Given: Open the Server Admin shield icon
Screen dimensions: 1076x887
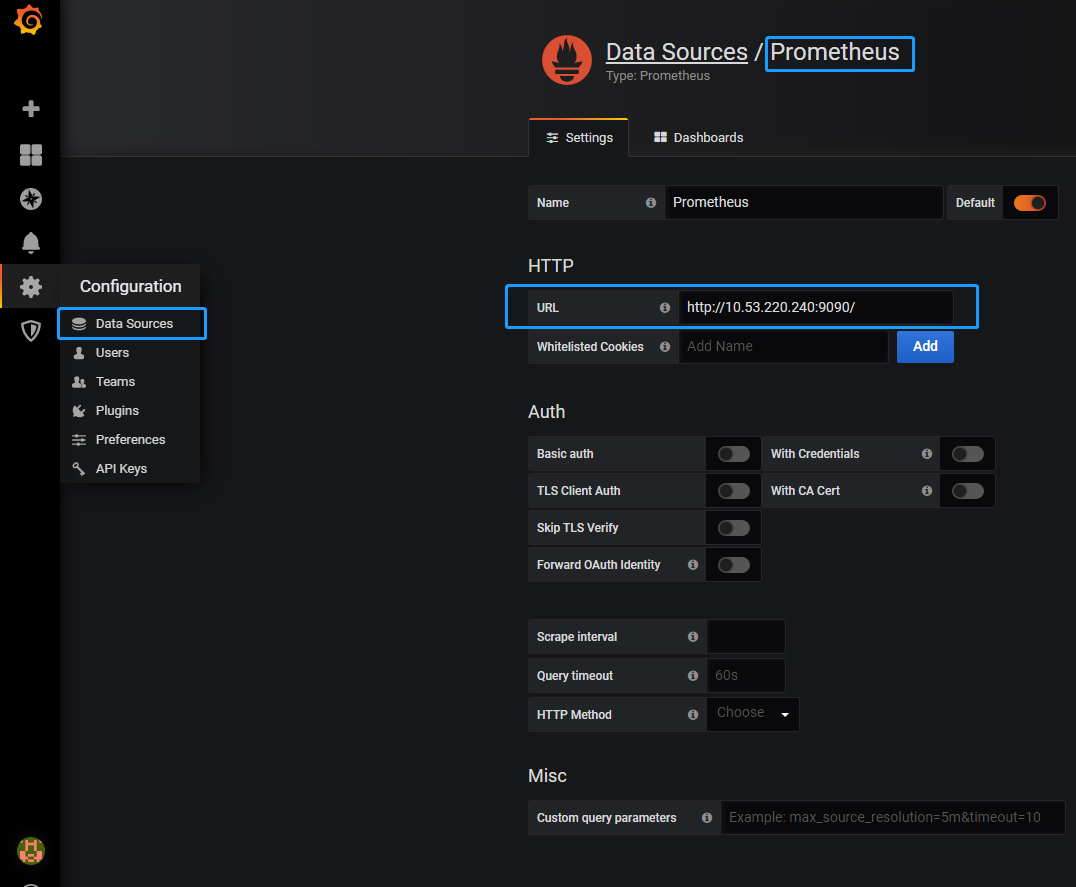Looking at the screenshot, I should tap(31, 331).
